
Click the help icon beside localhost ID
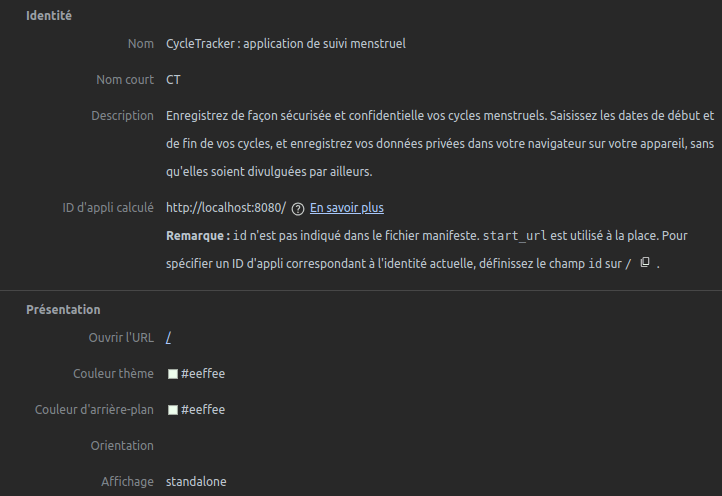coord(297,209)
